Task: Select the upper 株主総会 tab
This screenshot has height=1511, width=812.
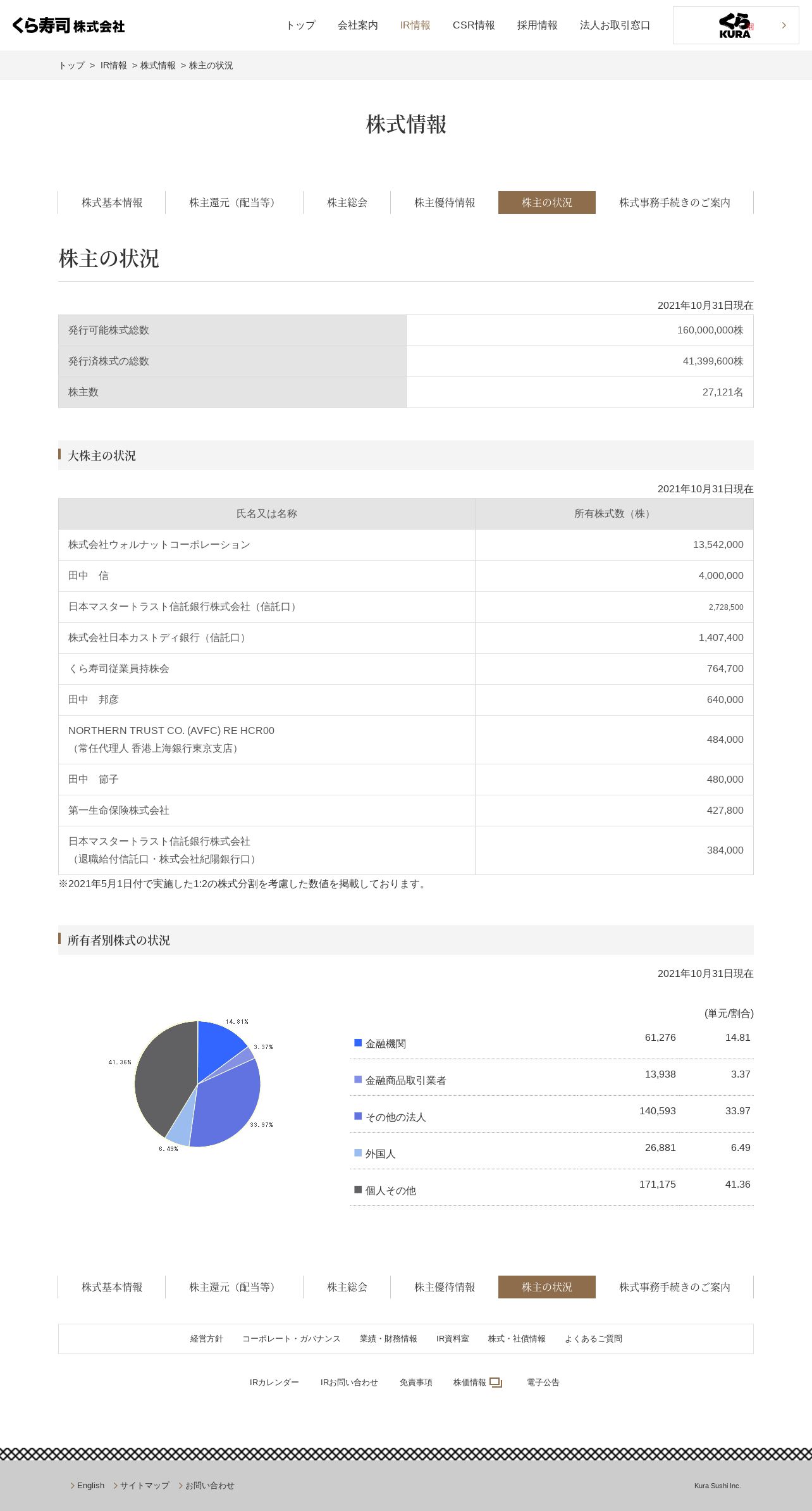Action: (x=347, y=202)
